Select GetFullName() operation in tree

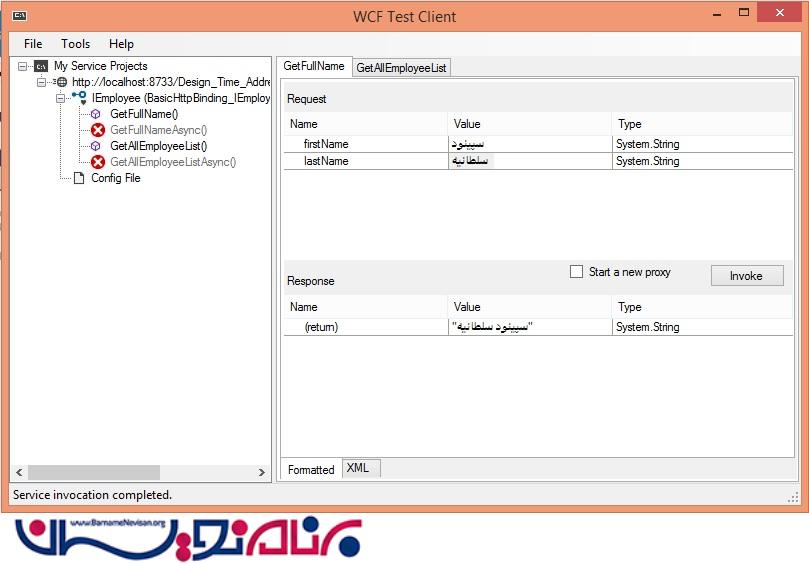[x=144, y=114]
